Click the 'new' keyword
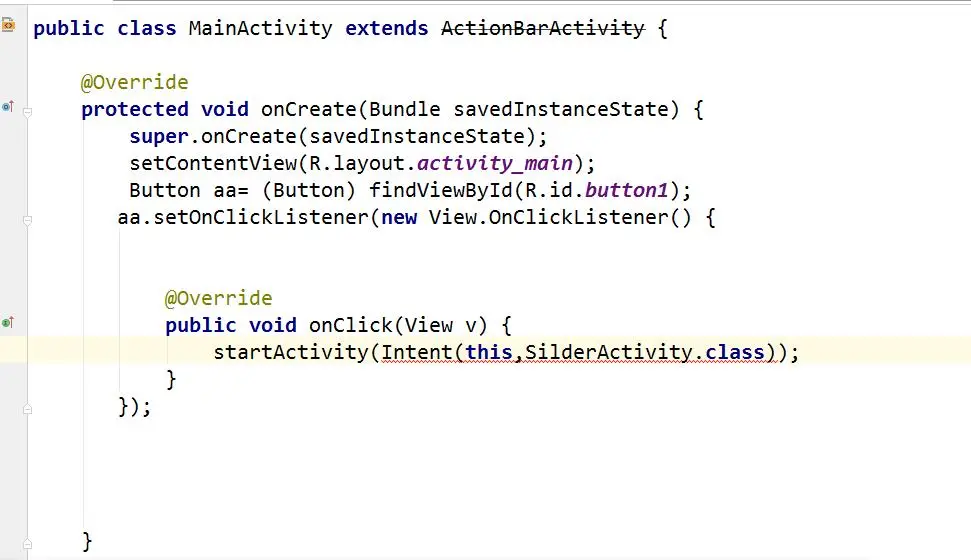 (x=399, y=218)
